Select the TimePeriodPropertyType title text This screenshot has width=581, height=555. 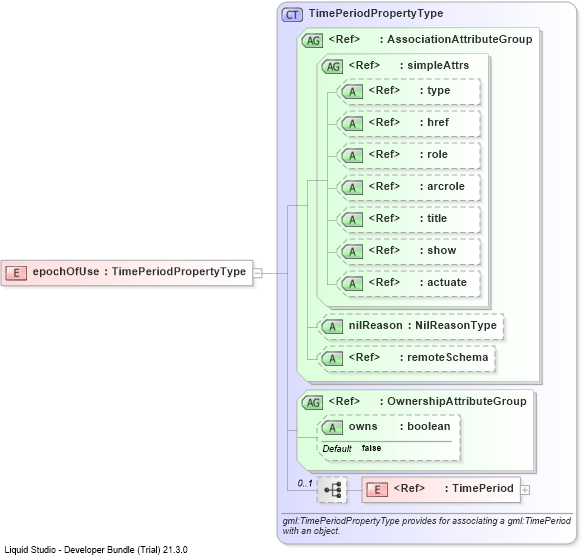point(376,13)
